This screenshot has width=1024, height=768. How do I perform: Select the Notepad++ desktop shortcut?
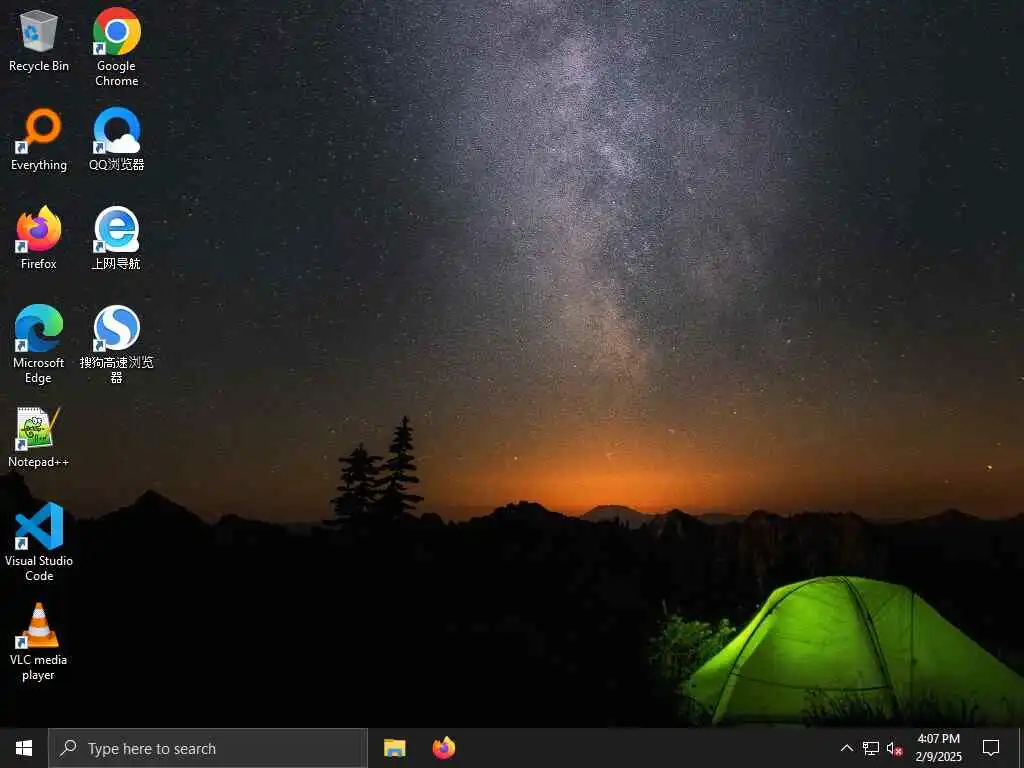39,437
